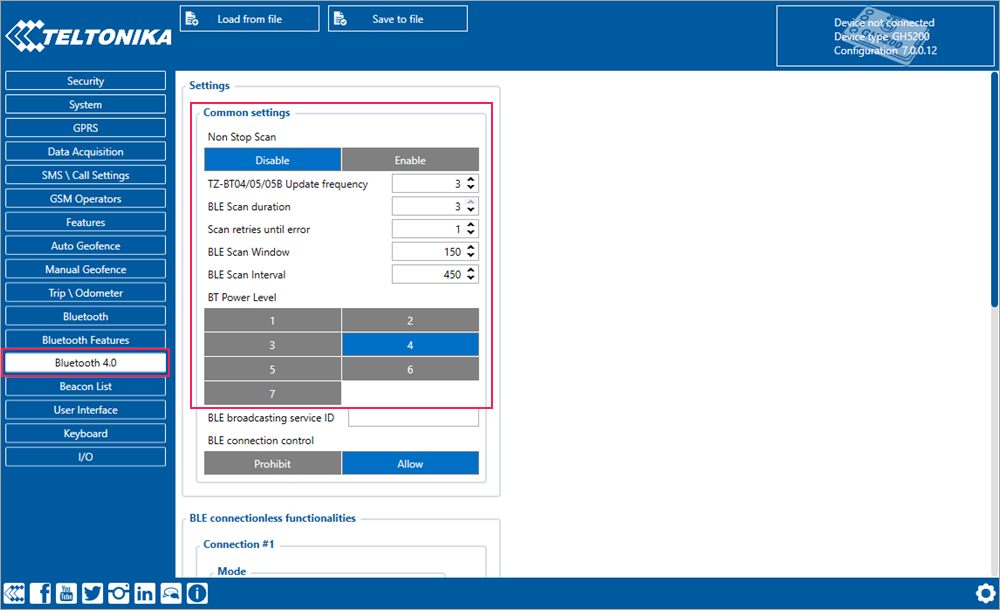Open the Facebook page icon
This screenshot has height=610, width=1000.
[41, 593]
